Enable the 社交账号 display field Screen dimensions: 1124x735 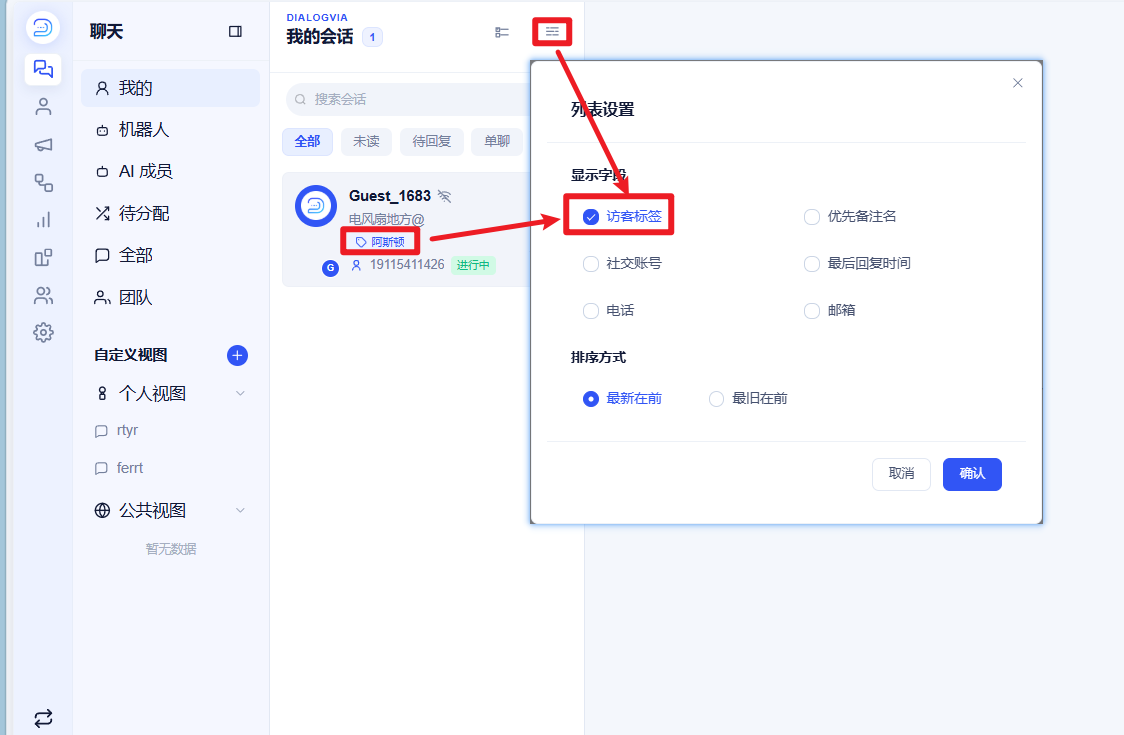coord(591,264)
